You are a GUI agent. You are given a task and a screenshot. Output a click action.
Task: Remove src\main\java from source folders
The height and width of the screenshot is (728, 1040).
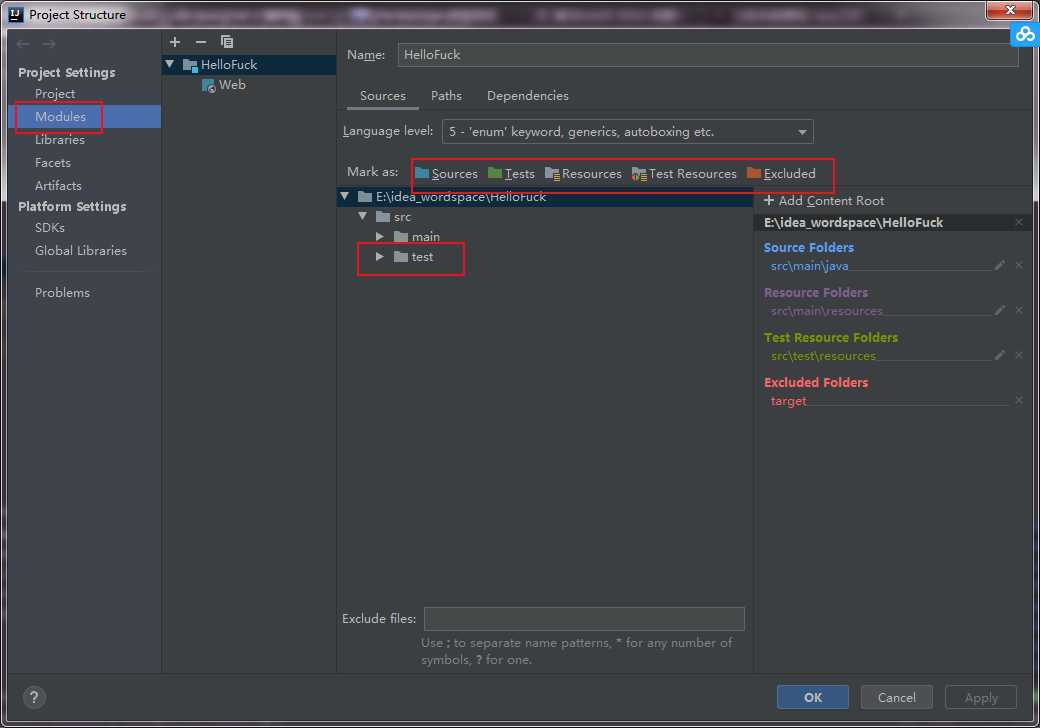1019,265
